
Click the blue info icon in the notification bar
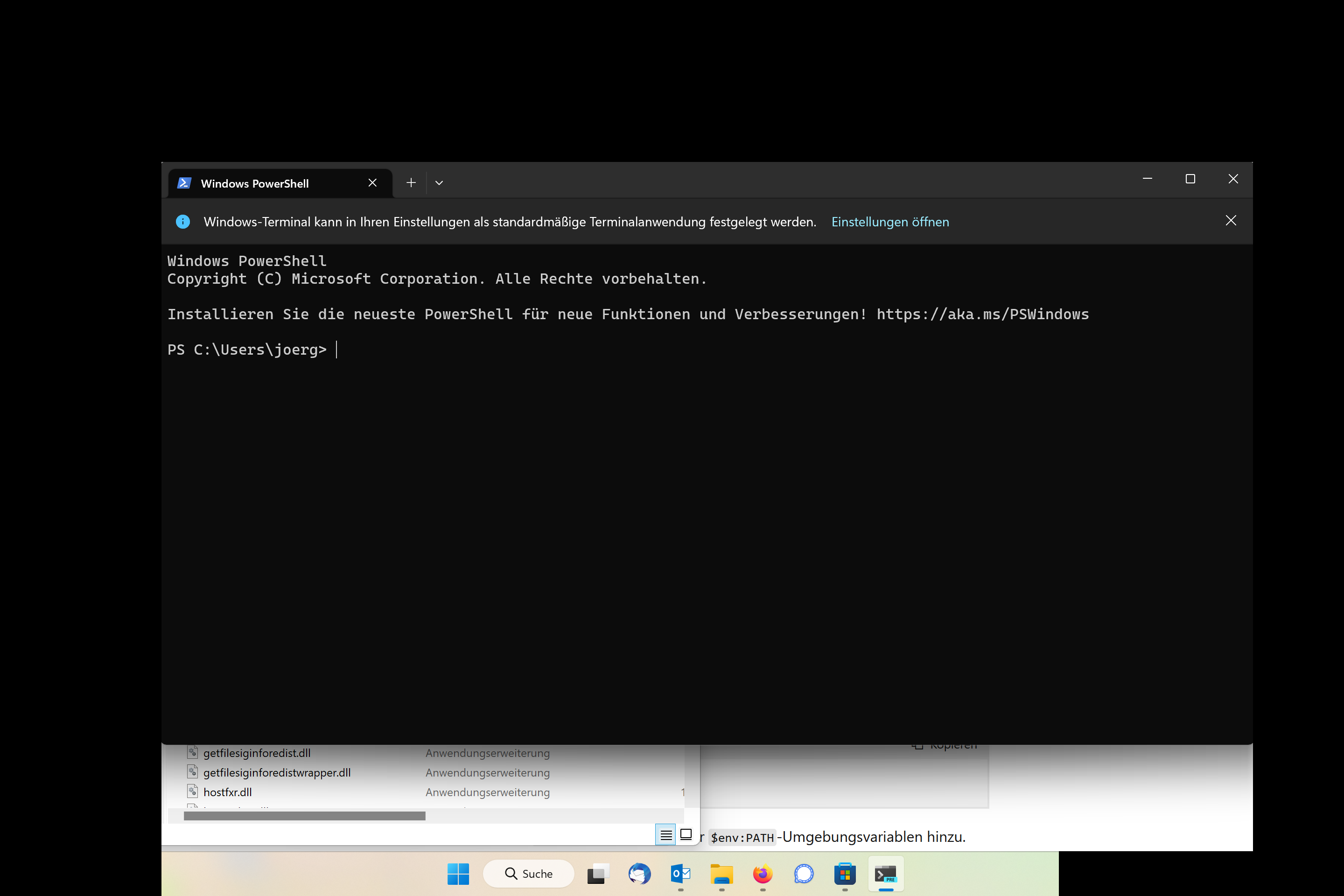(183, 222)
